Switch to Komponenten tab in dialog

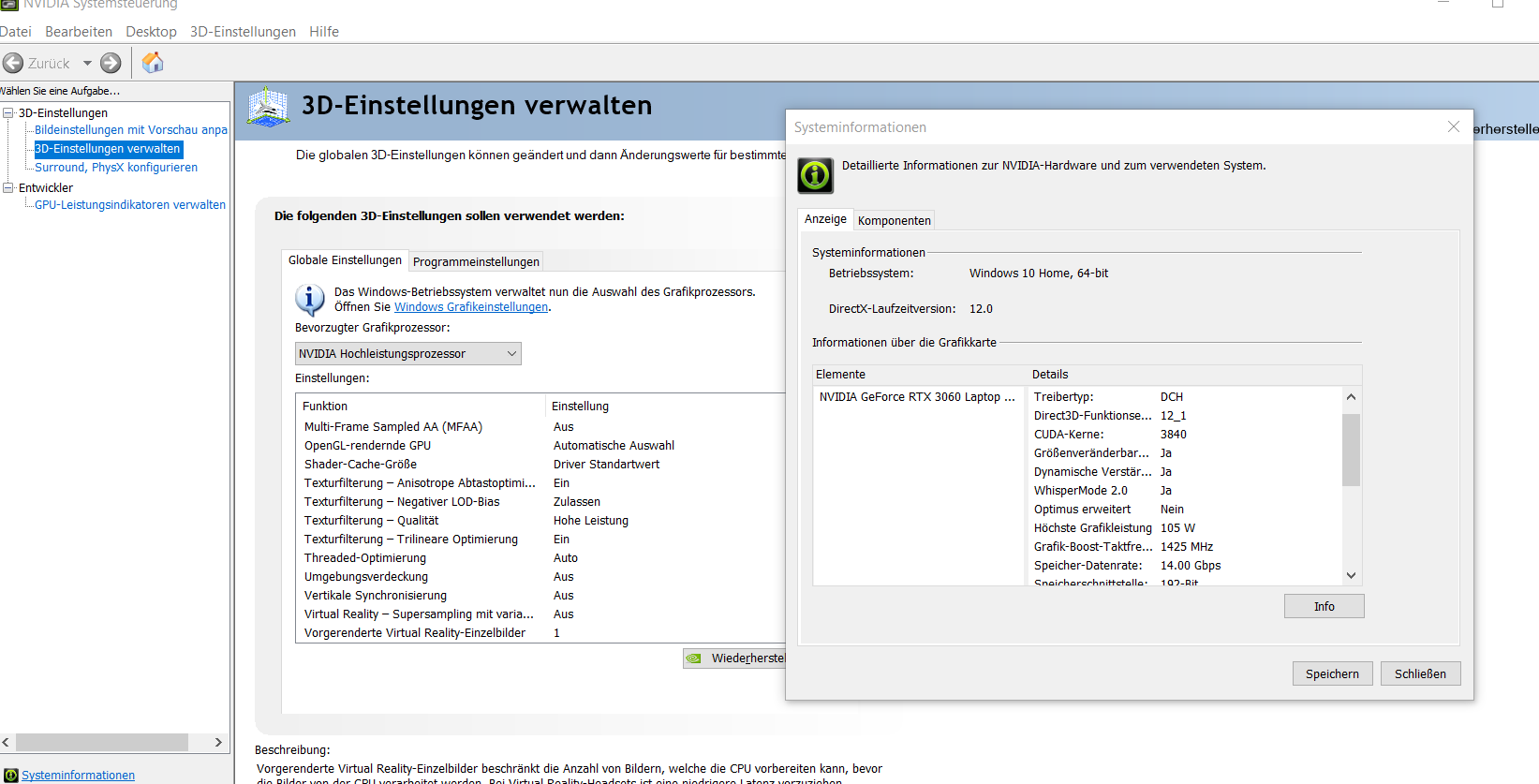[895, 221]
